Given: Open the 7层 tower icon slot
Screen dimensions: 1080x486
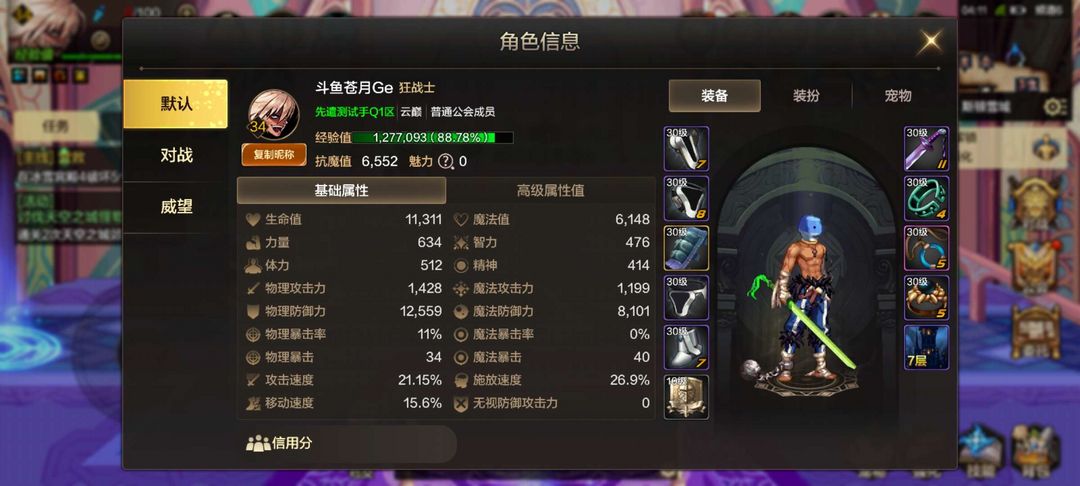Looking at the screenshot, I should [x=926, y=347].
